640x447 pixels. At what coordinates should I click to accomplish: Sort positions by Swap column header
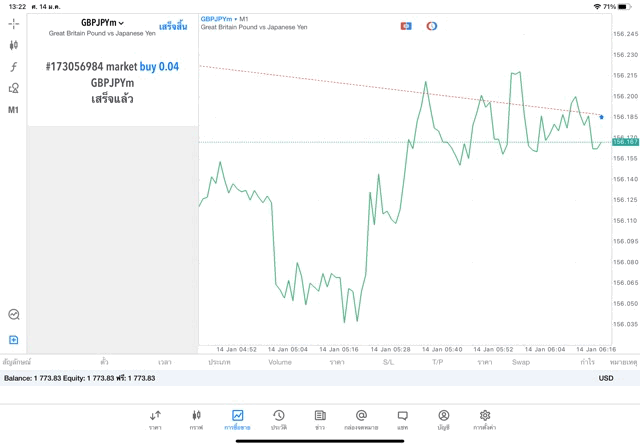point(521,362)
